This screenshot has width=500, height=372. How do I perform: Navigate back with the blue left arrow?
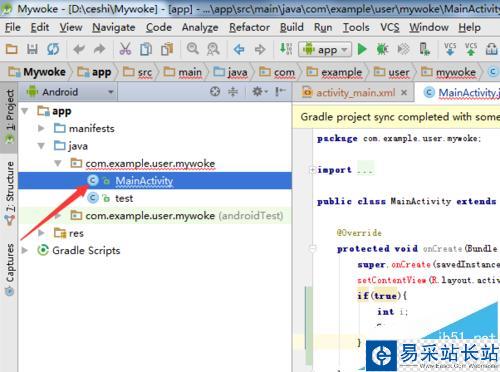239,49
